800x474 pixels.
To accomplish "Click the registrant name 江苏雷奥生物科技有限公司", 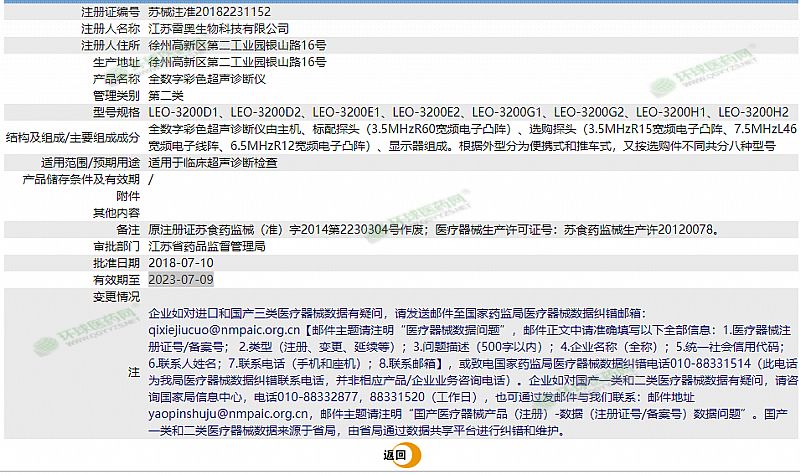I will tap(218, 29).
